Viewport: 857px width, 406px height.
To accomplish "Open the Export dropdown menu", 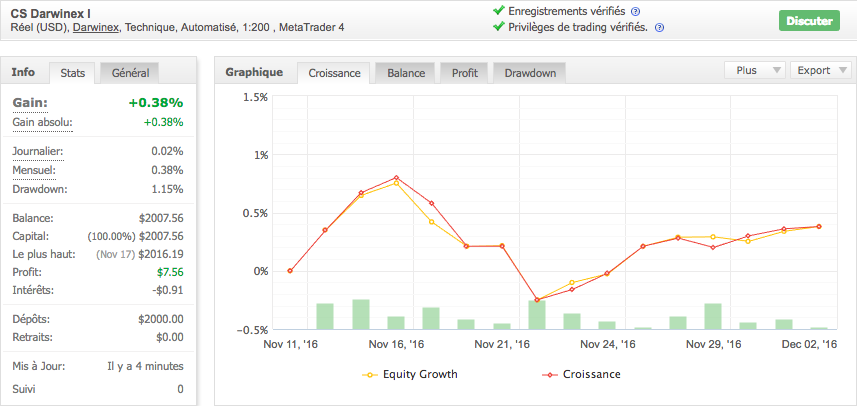I will pos(821,71).
